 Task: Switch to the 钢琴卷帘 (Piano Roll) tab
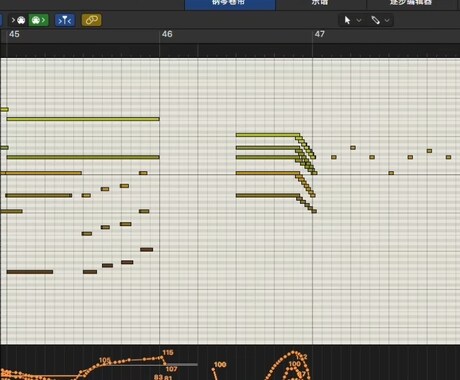pyautogui.click(x=230, y=4)
